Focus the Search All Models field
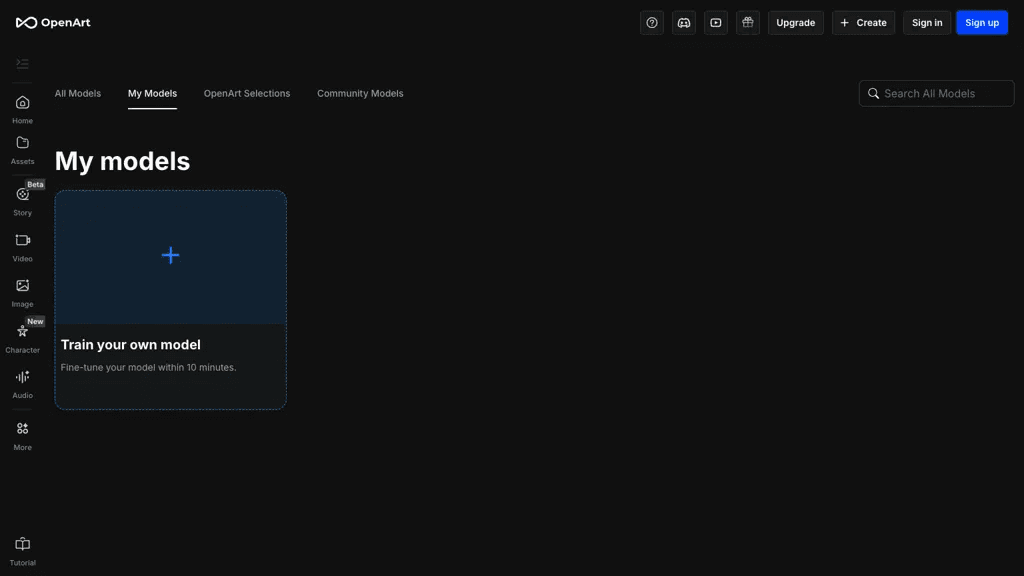1024x576 pixels. coord(936,93)
